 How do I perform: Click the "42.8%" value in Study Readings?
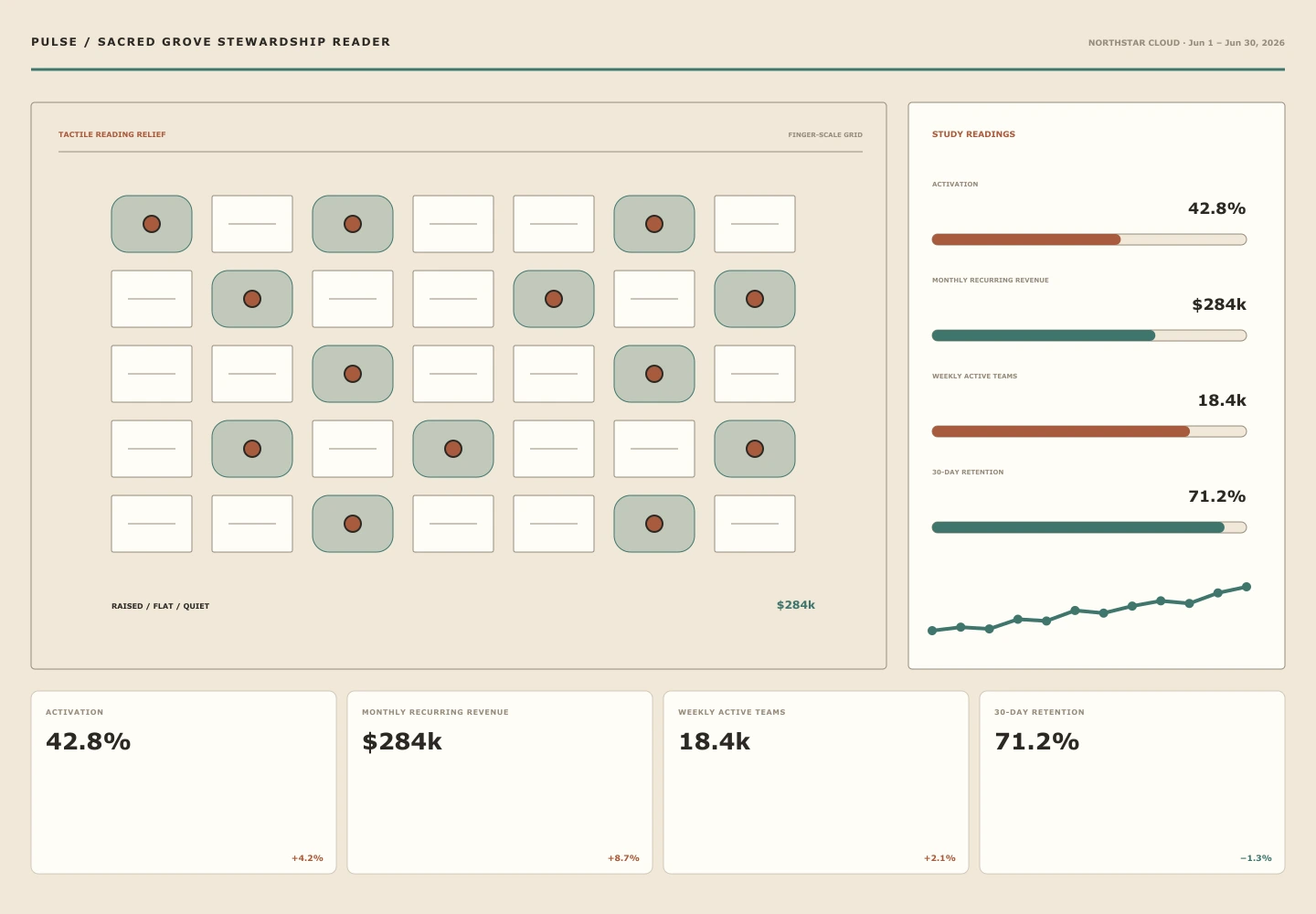pyautogui.click(x=1217, y=208)
